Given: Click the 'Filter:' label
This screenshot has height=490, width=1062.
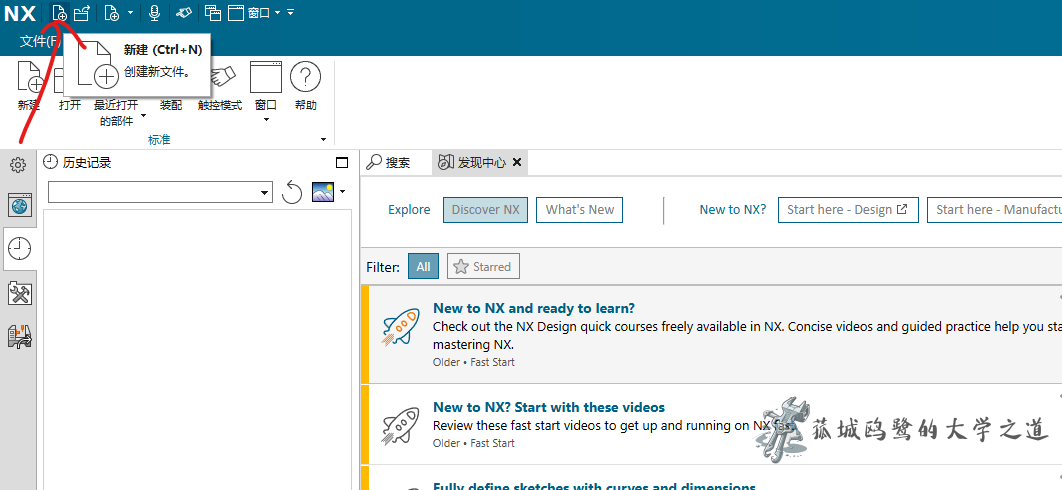Looking at the screenshot, I should tap(383, 267).
